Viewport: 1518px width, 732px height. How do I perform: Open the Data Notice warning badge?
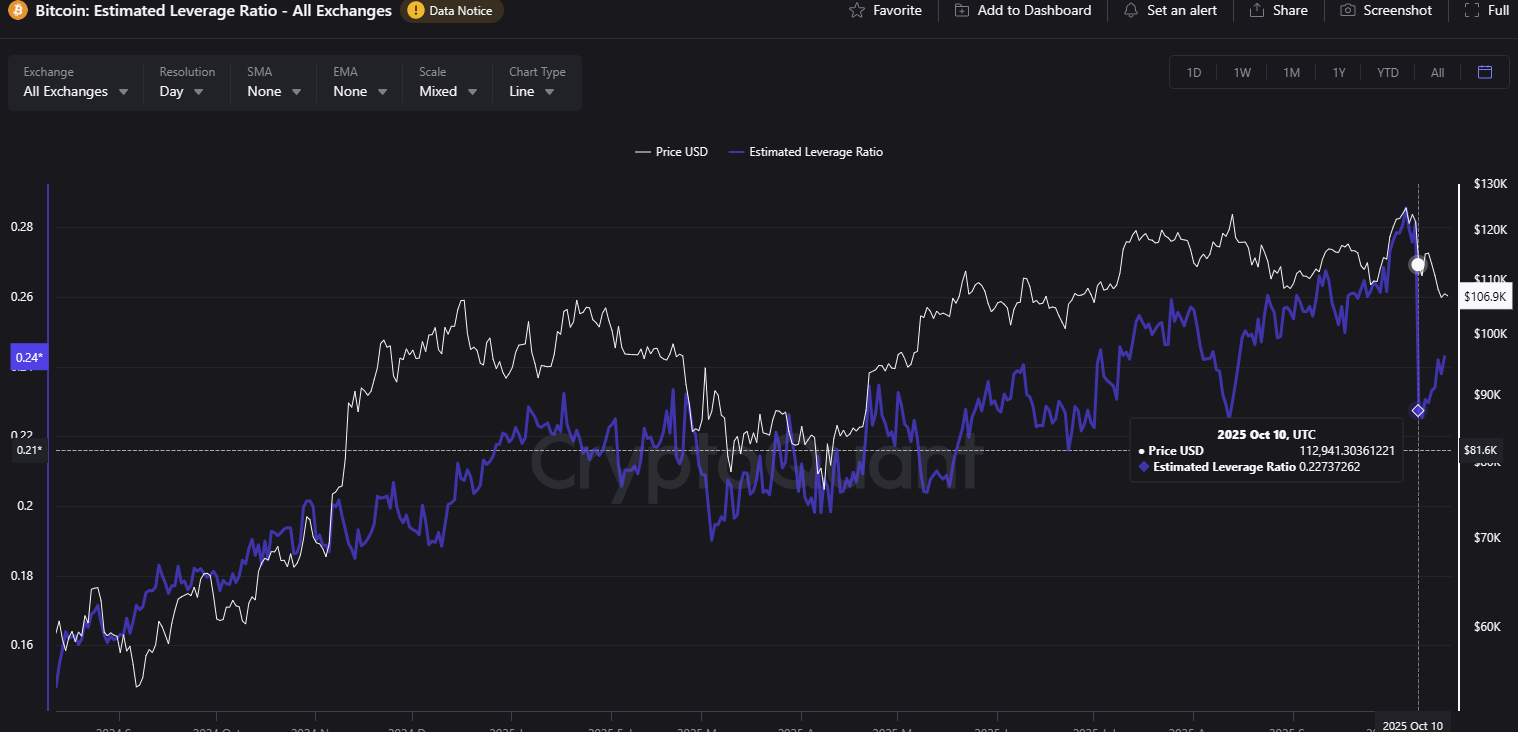(452, 11)
